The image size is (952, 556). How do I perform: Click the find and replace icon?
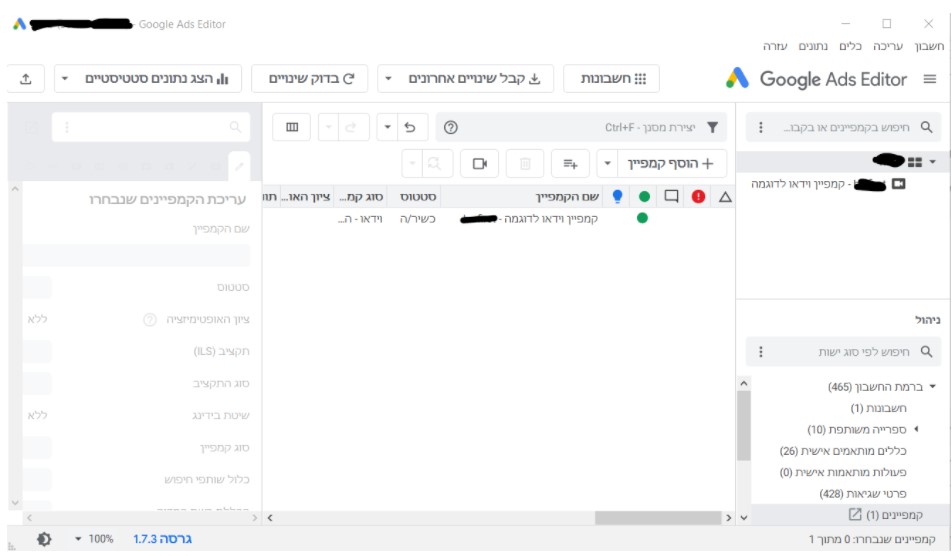(x=434, y=163)
